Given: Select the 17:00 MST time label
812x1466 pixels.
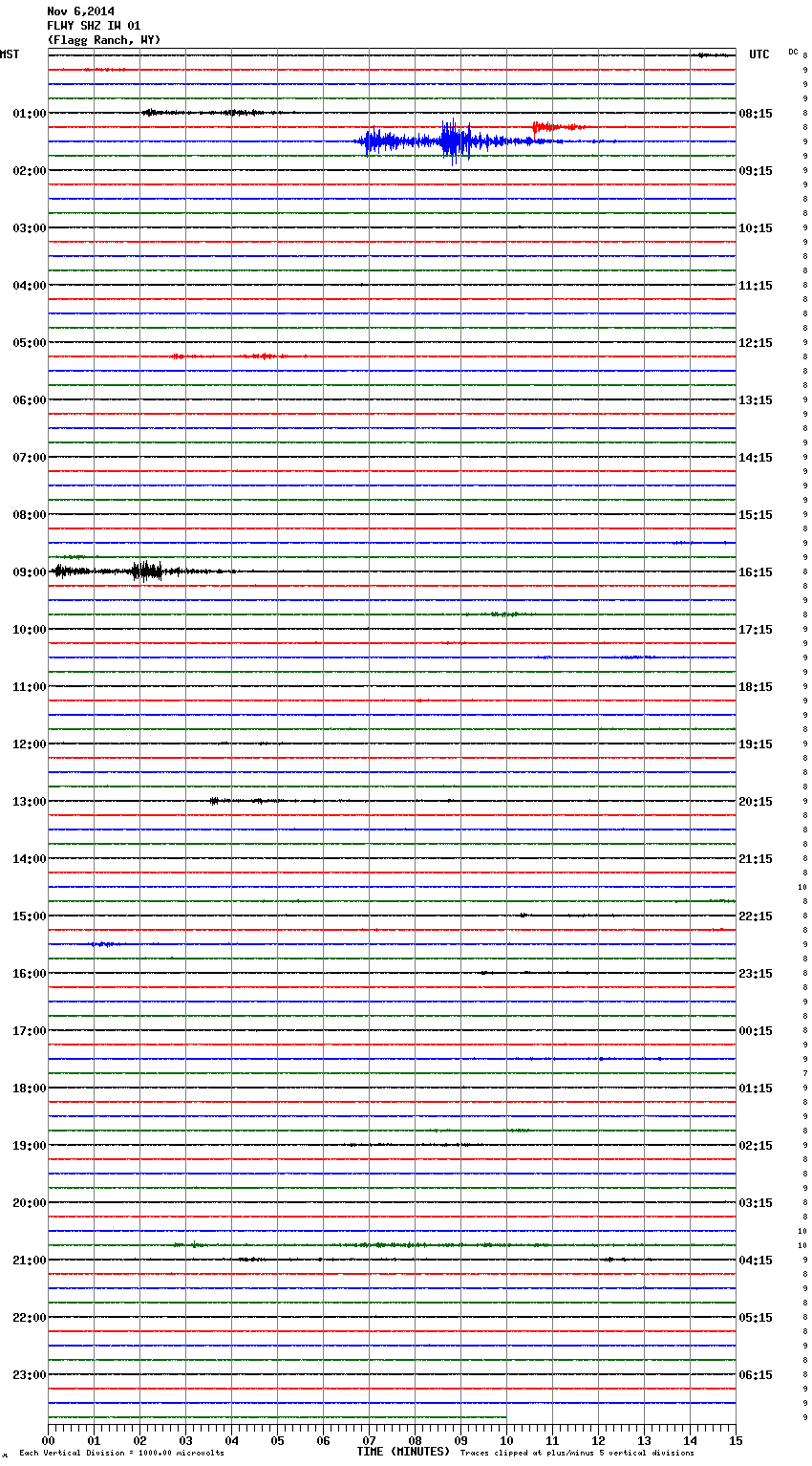Looking at the screenshot, I should [x=30, y=1031].
